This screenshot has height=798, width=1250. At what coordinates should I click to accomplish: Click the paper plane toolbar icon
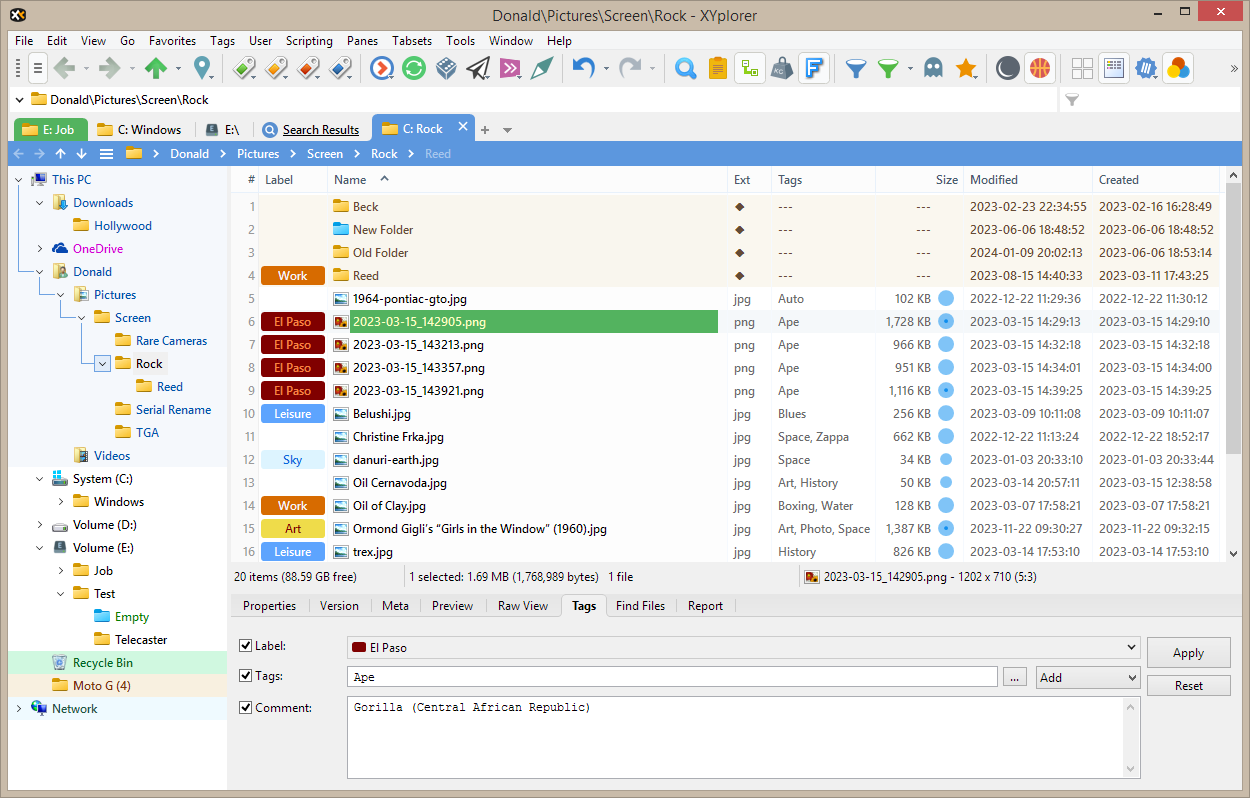coord(478,68)
